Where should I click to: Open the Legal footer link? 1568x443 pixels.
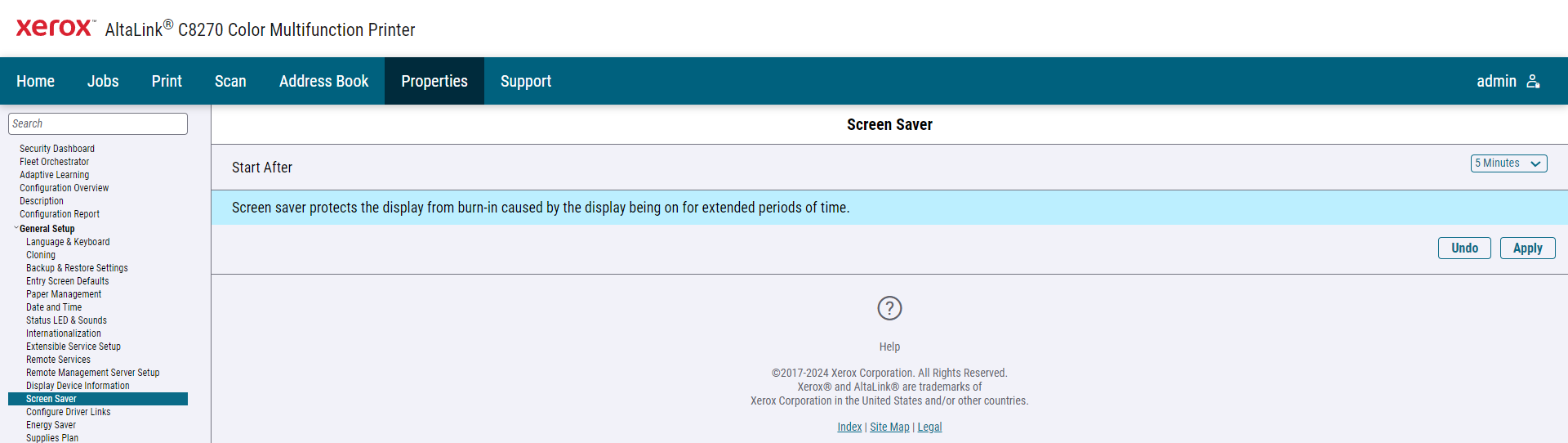click(929, 427)
